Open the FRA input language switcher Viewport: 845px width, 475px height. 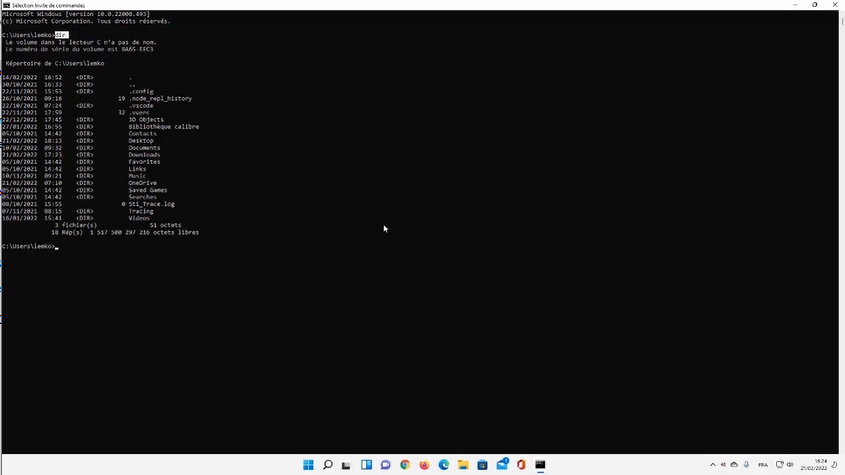coord(763,465)
